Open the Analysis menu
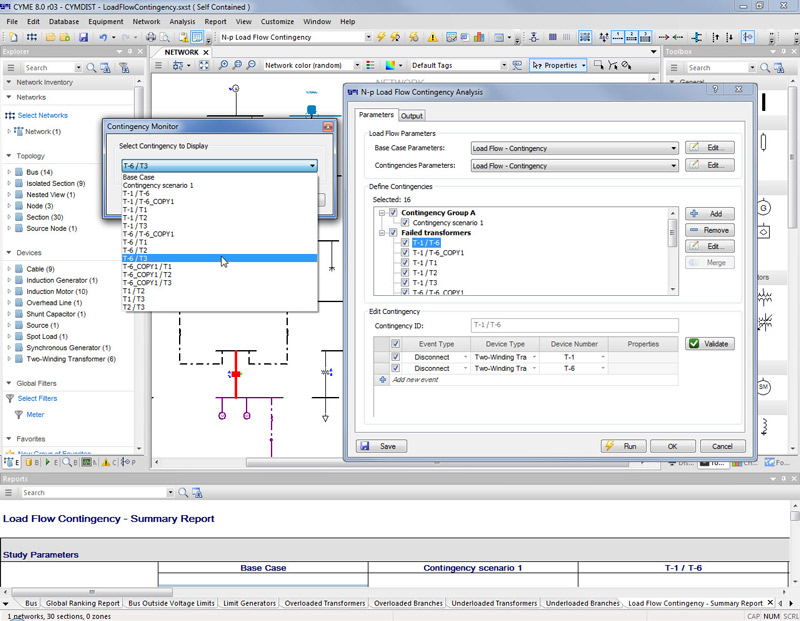800x621 pixels. click(182, 21)
